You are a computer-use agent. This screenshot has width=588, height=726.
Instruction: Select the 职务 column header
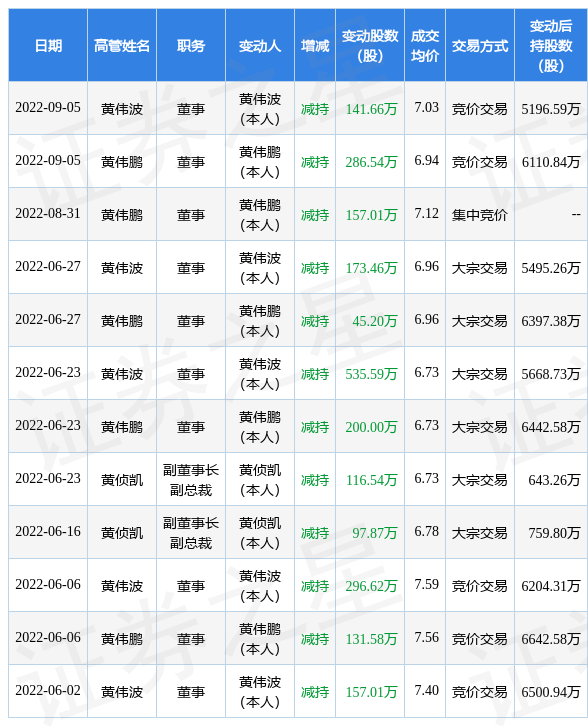pos(191,45)
